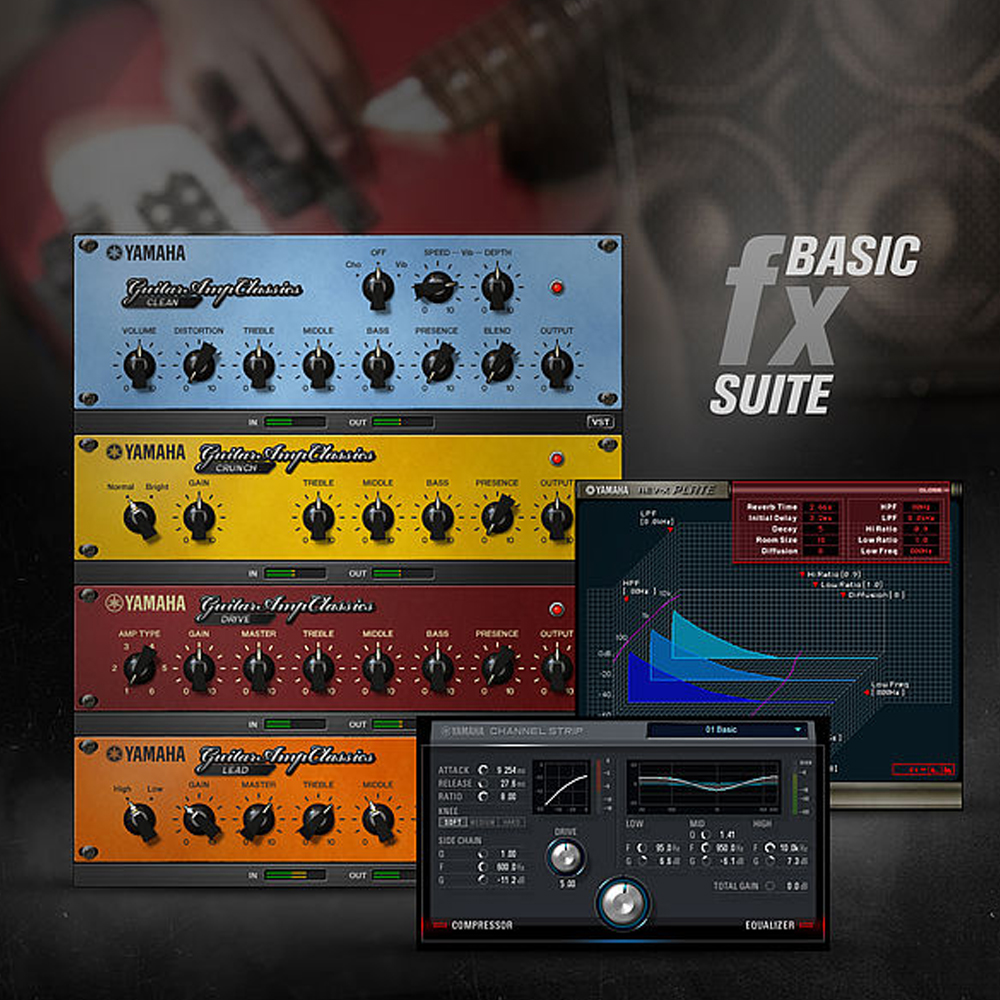Click the Reverb Time value field

pyautogui.click(x=821, y=507)
